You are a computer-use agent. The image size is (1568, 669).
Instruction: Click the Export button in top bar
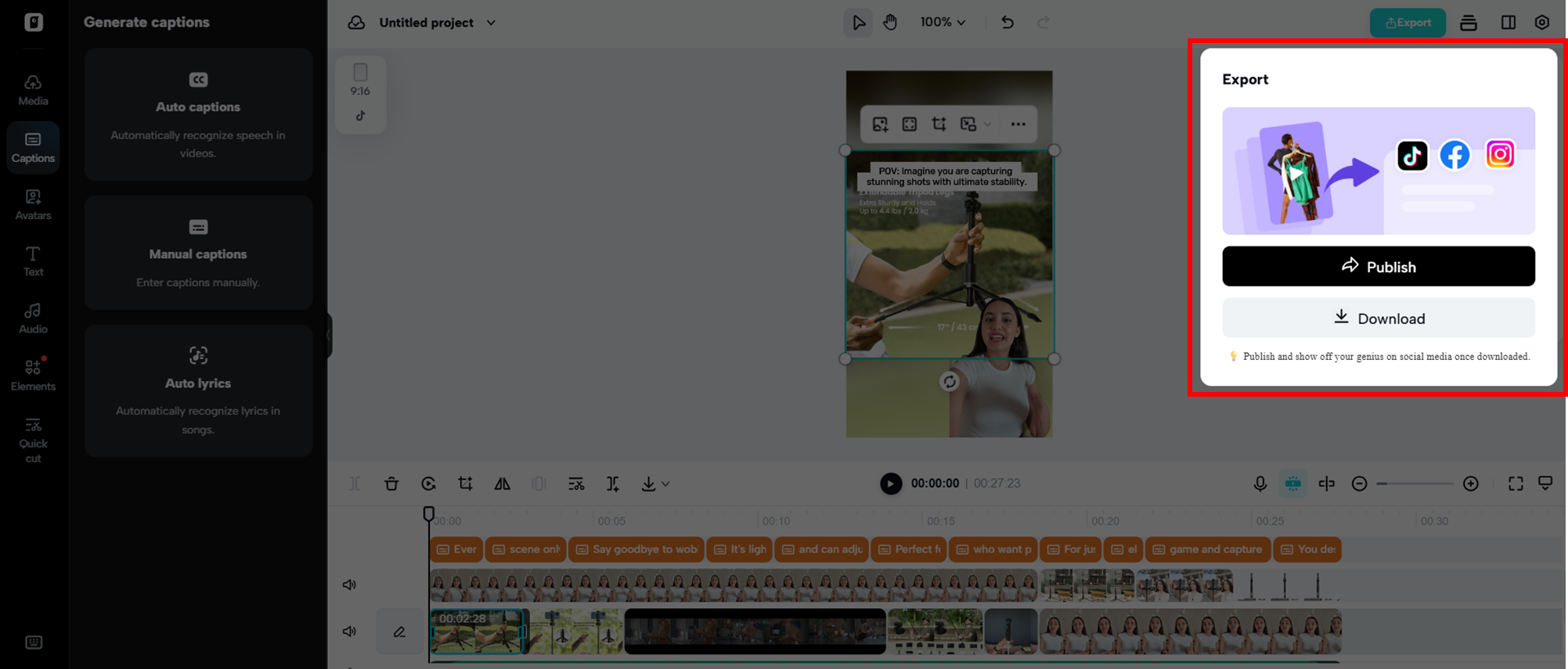click(x=1408, y=23)
